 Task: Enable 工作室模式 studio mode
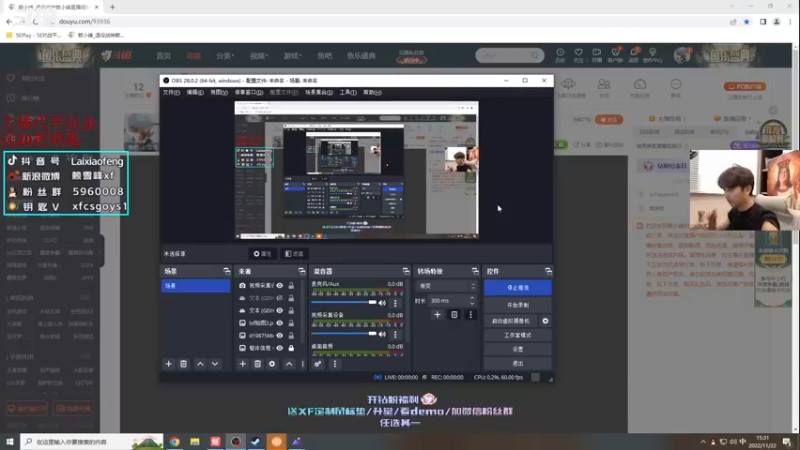pyautogui.click(x=518, y=335)
